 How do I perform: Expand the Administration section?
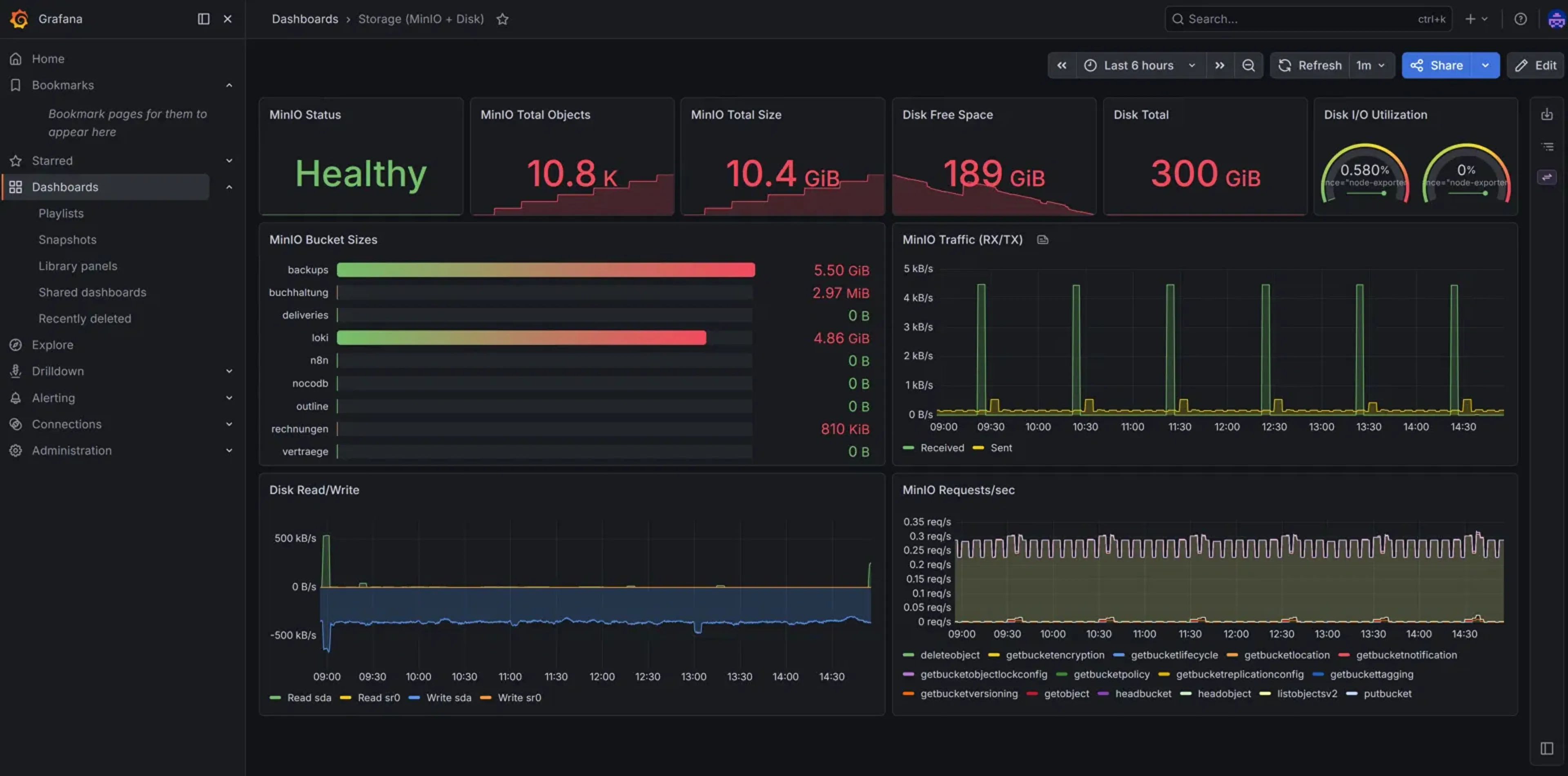coord(229,450)
